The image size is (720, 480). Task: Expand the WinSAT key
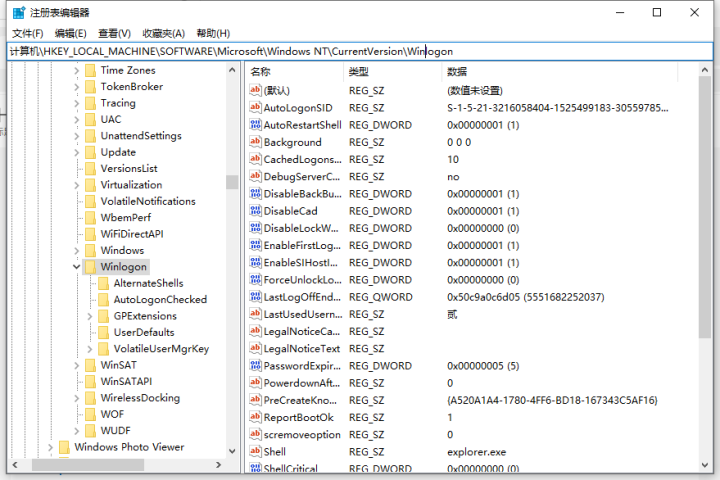coord(76,365)
